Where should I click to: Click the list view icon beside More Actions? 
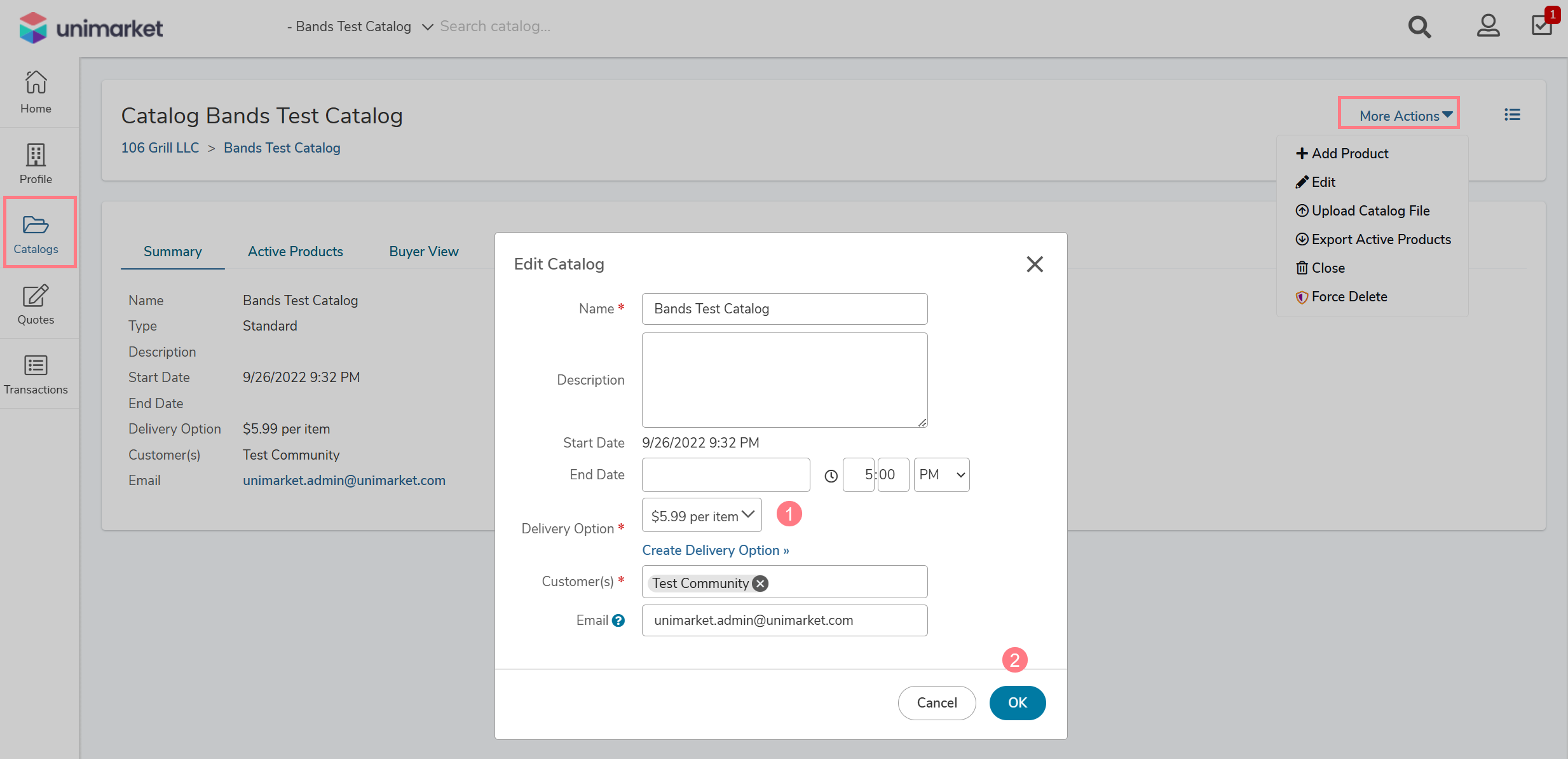tap(1512, 114)
